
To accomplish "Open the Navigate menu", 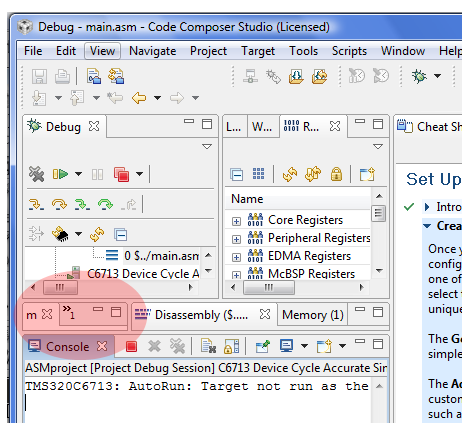I will pyautogui.click(x=152, y=51).
